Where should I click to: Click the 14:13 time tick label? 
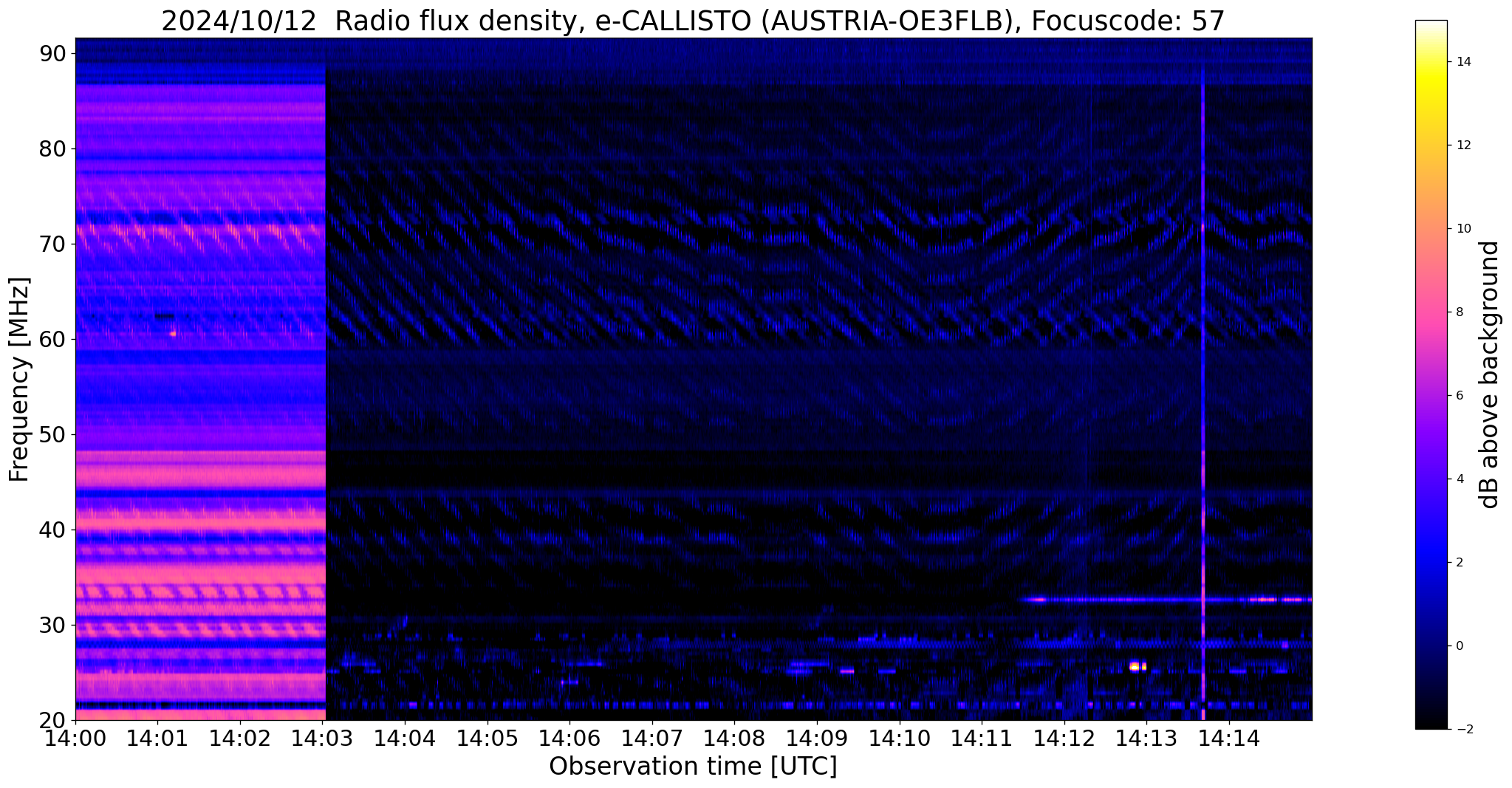coord(1146,739)
